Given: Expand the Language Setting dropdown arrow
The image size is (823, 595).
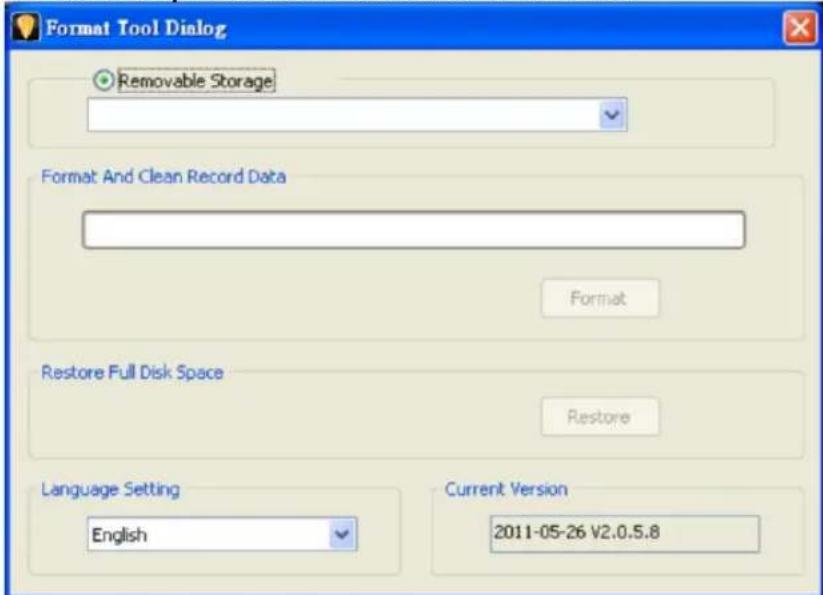Looking at the screenshot, I should point(342,534).
